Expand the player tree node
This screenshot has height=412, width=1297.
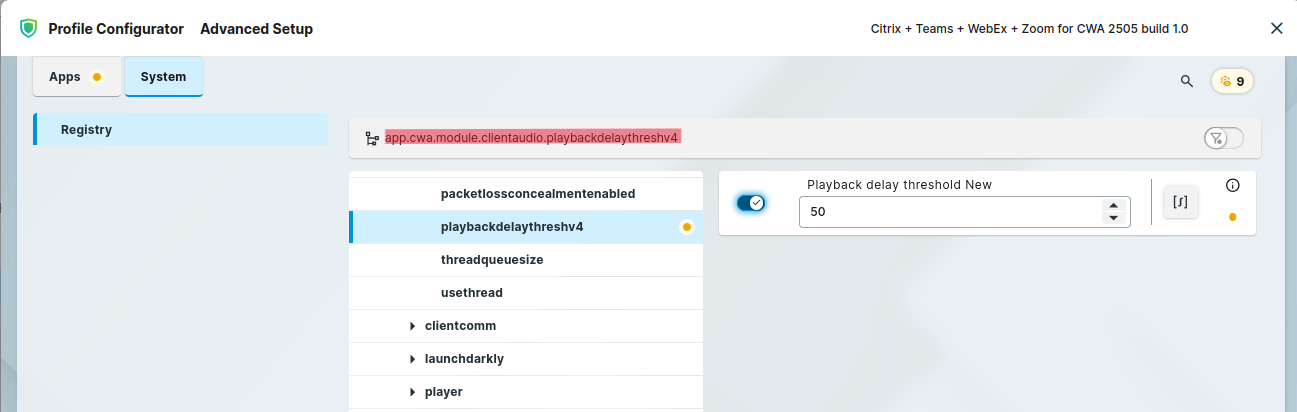[413, 392]
